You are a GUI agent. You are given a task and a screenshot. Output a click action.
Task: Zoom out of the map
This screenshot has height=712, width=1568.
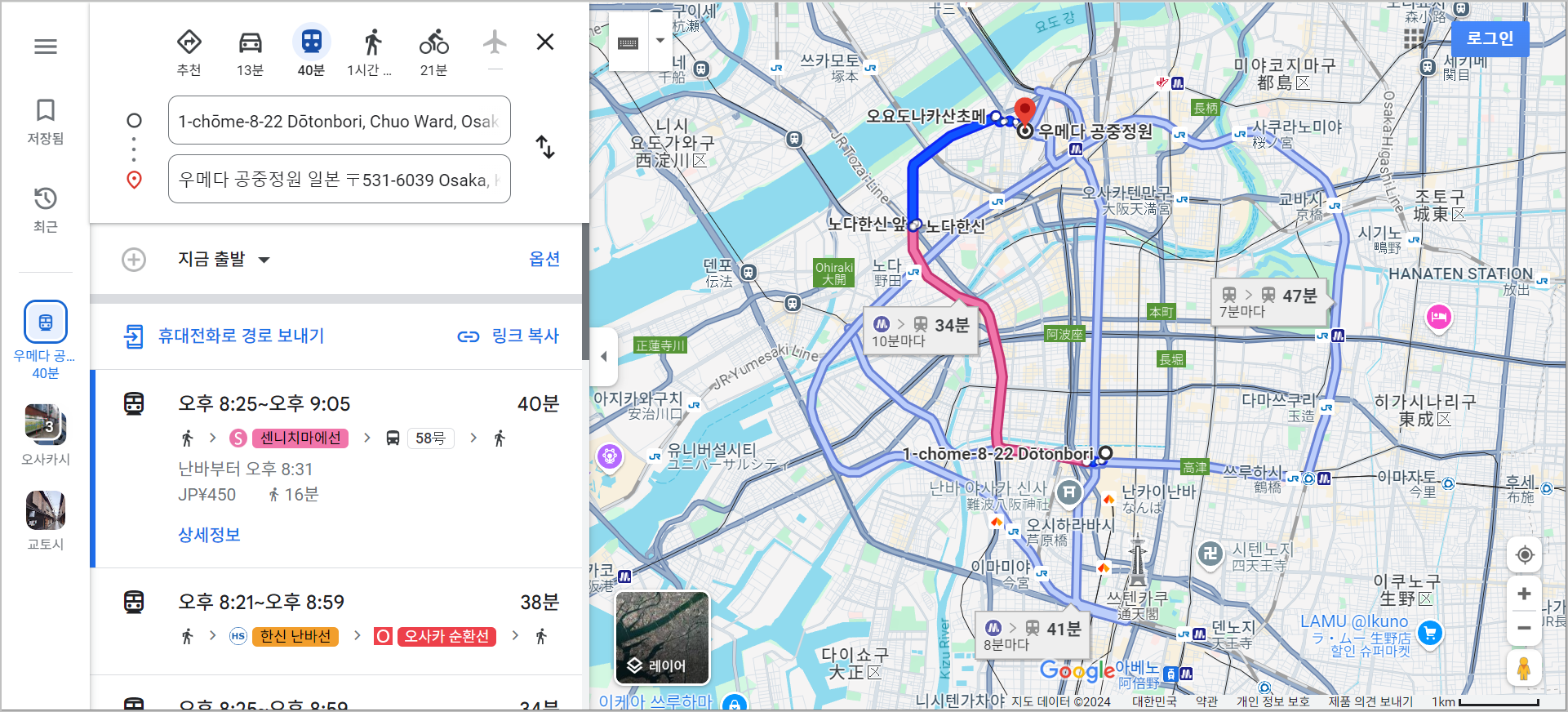click(x=1524, y=628)
